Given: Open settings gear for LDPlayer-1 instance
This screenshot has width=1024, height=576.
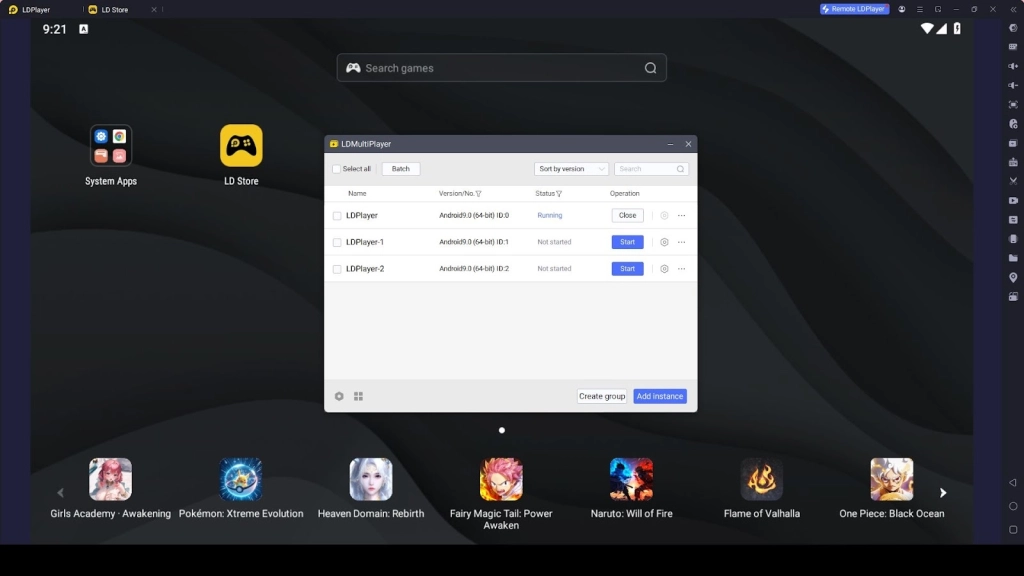Looking at the screenshot, I should [x=664, y=242].
